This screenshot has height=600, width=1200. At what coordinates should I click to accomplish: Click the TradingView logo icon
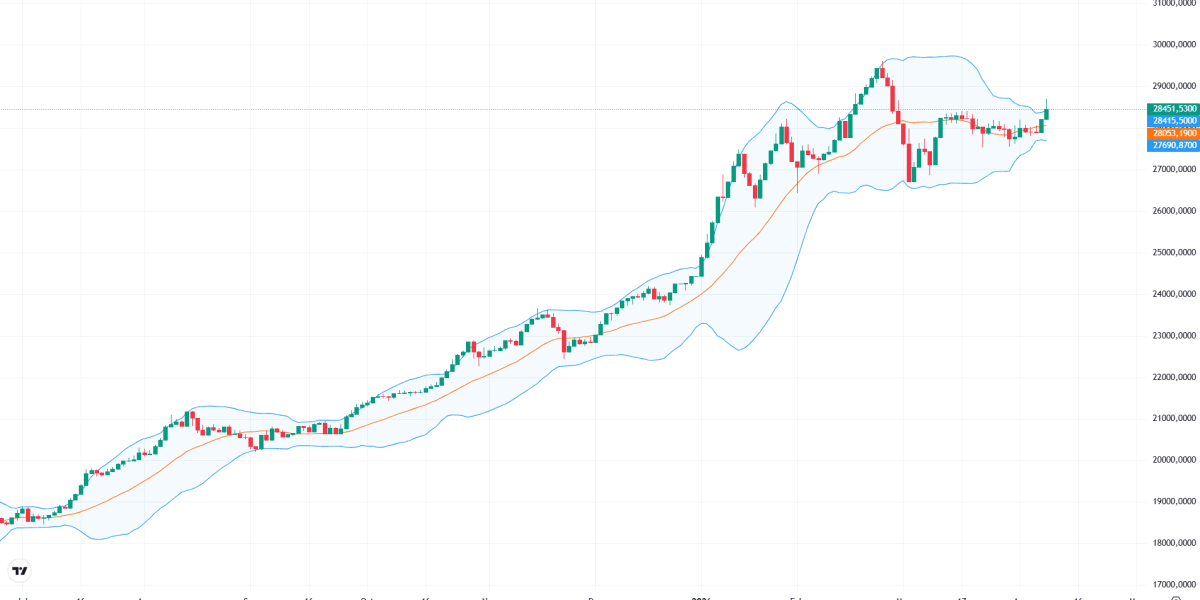click(x=20, y=571)
